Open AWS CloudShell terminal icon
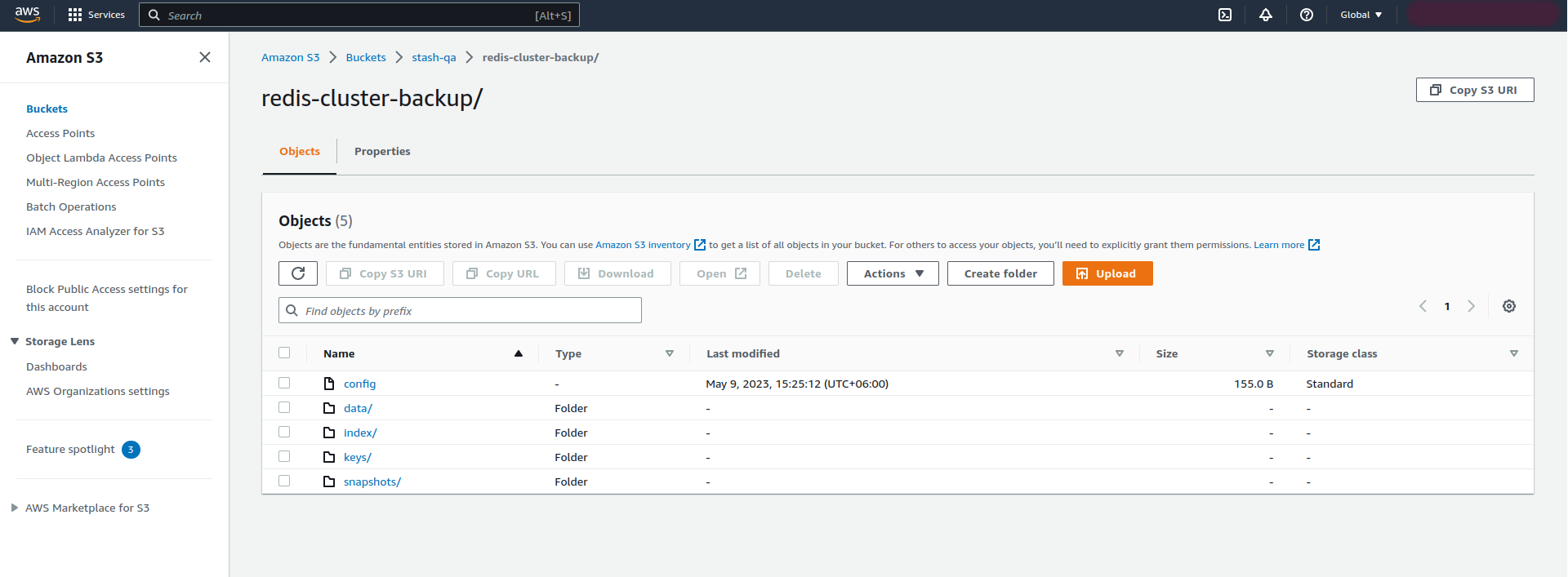This screenshot has height=577, width=1568. pos(1225,15)
